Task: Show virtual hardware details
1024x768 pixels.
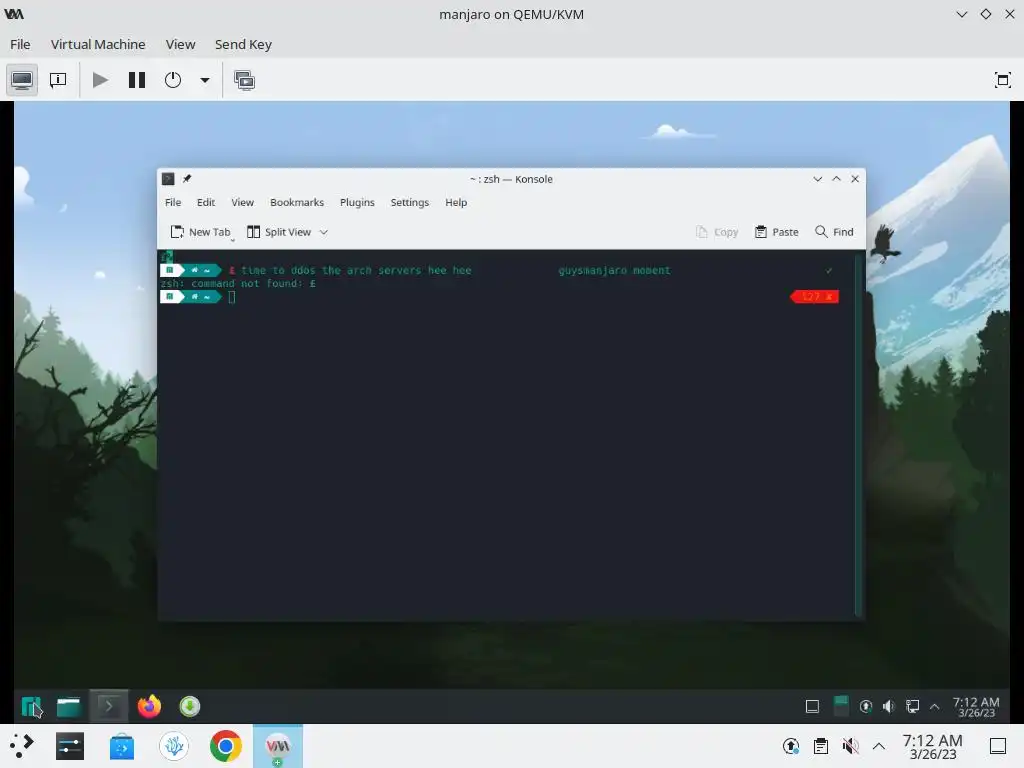Action: point(58,80)
